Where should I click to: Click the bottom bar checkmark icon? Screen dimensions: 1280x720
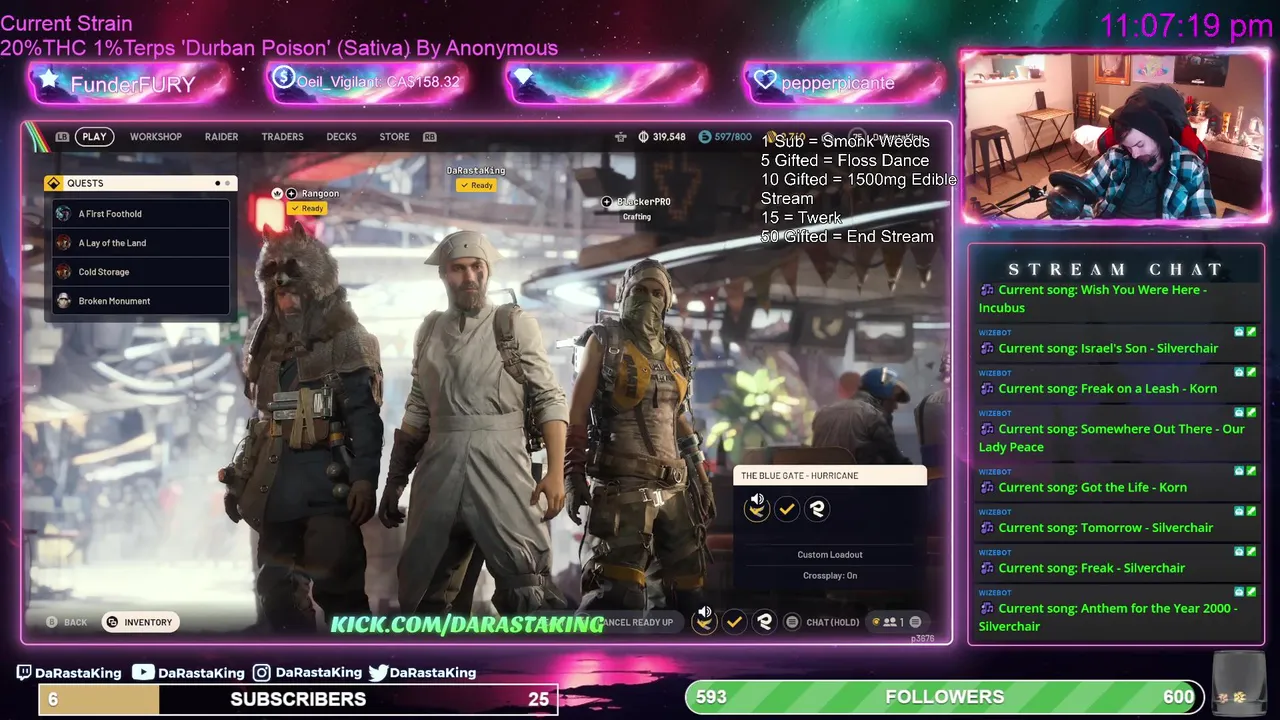(x=734, y=622)
